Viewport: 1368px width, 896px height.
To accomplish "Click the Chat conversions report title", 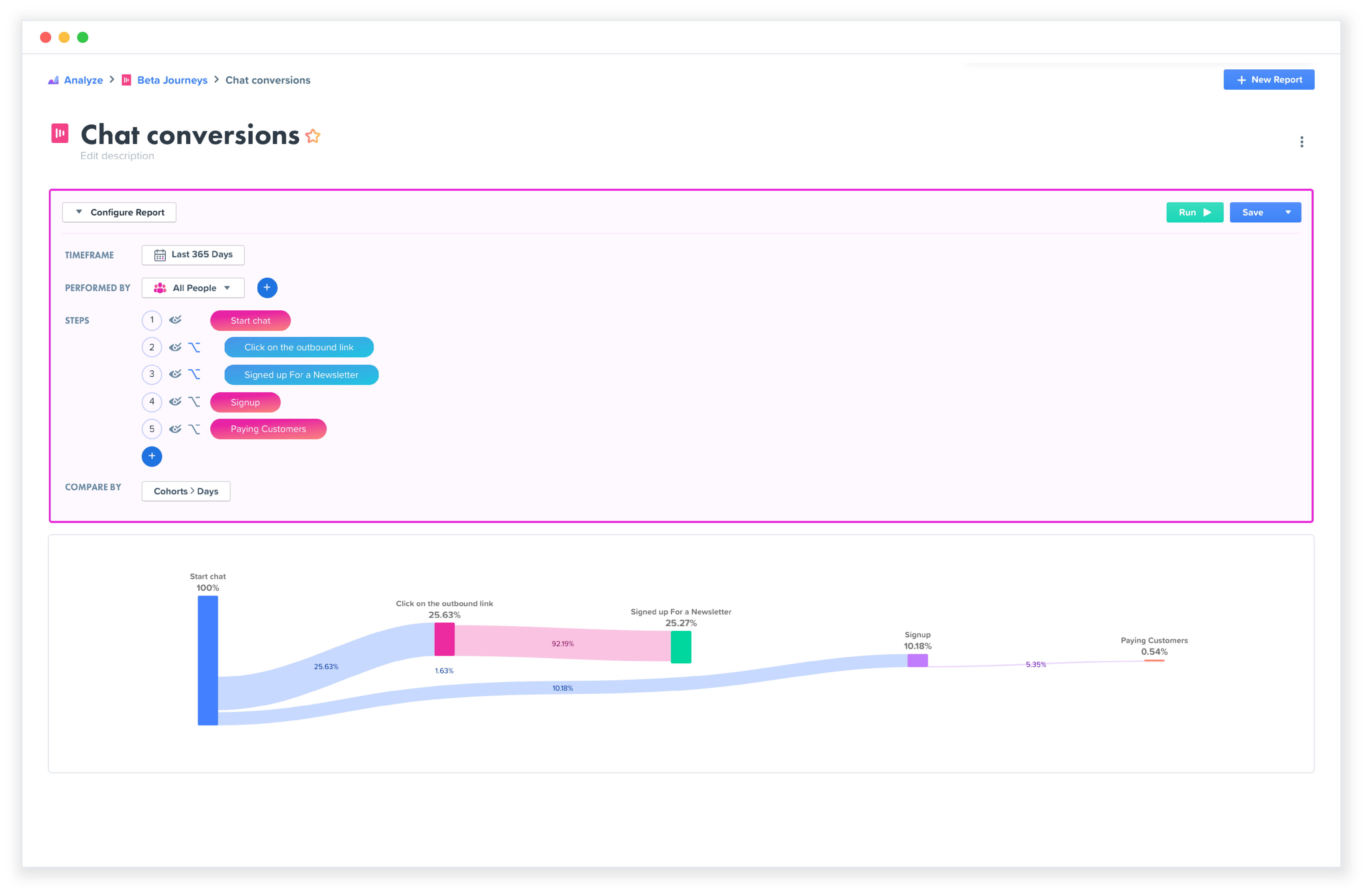I will pos(190,135).
